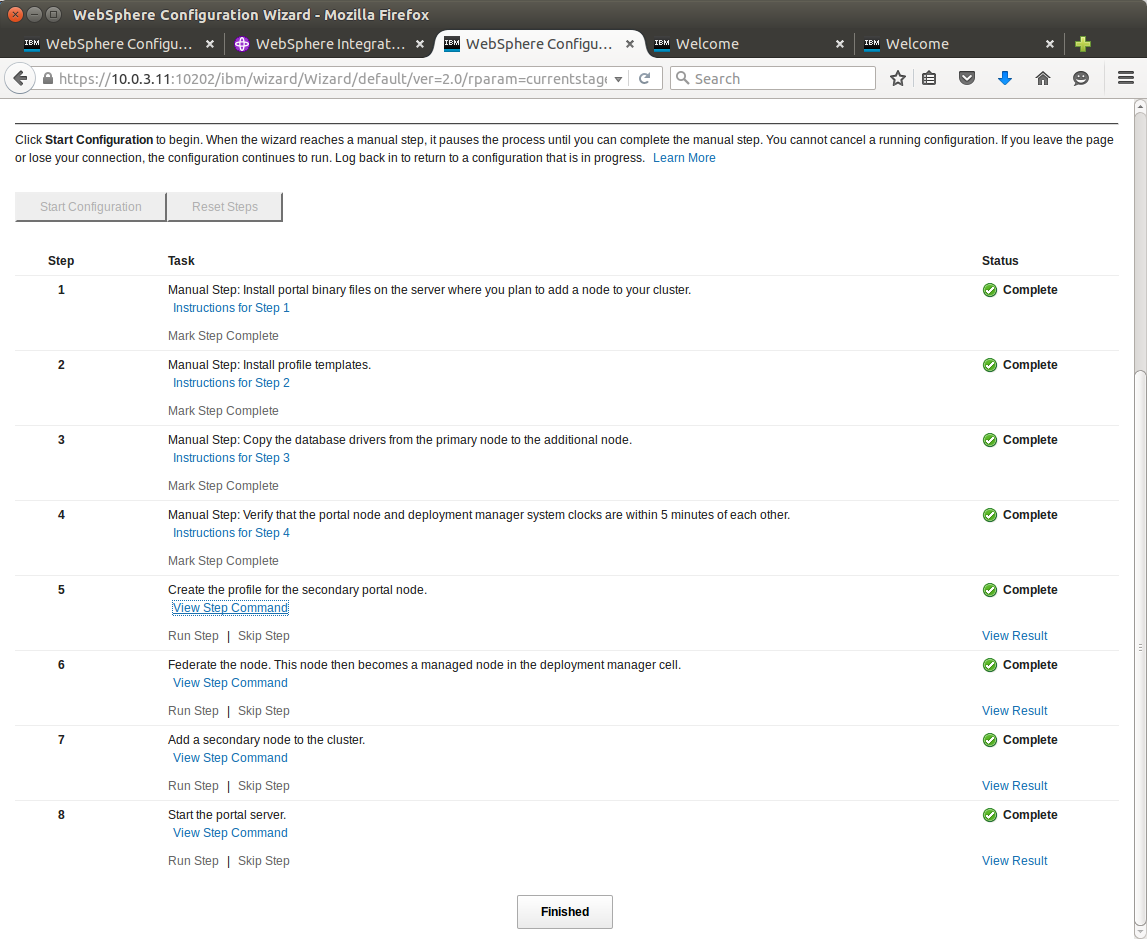Image resolution: width=1147 pixels, height=939 pixels.
Task: Open the downloads arrow icon
Action: (x=1005, y=78)
